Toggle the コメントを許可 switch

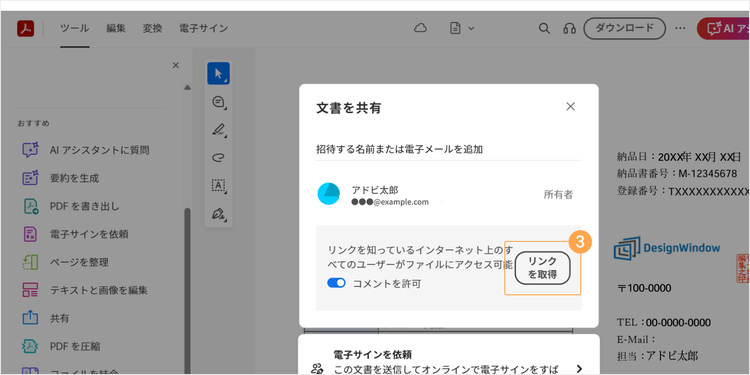[336, 283]
